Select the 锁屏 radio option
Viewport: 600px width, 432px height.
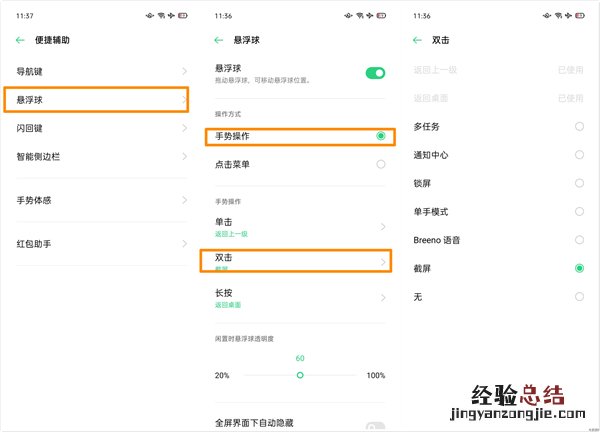click(x=579, y=183)
